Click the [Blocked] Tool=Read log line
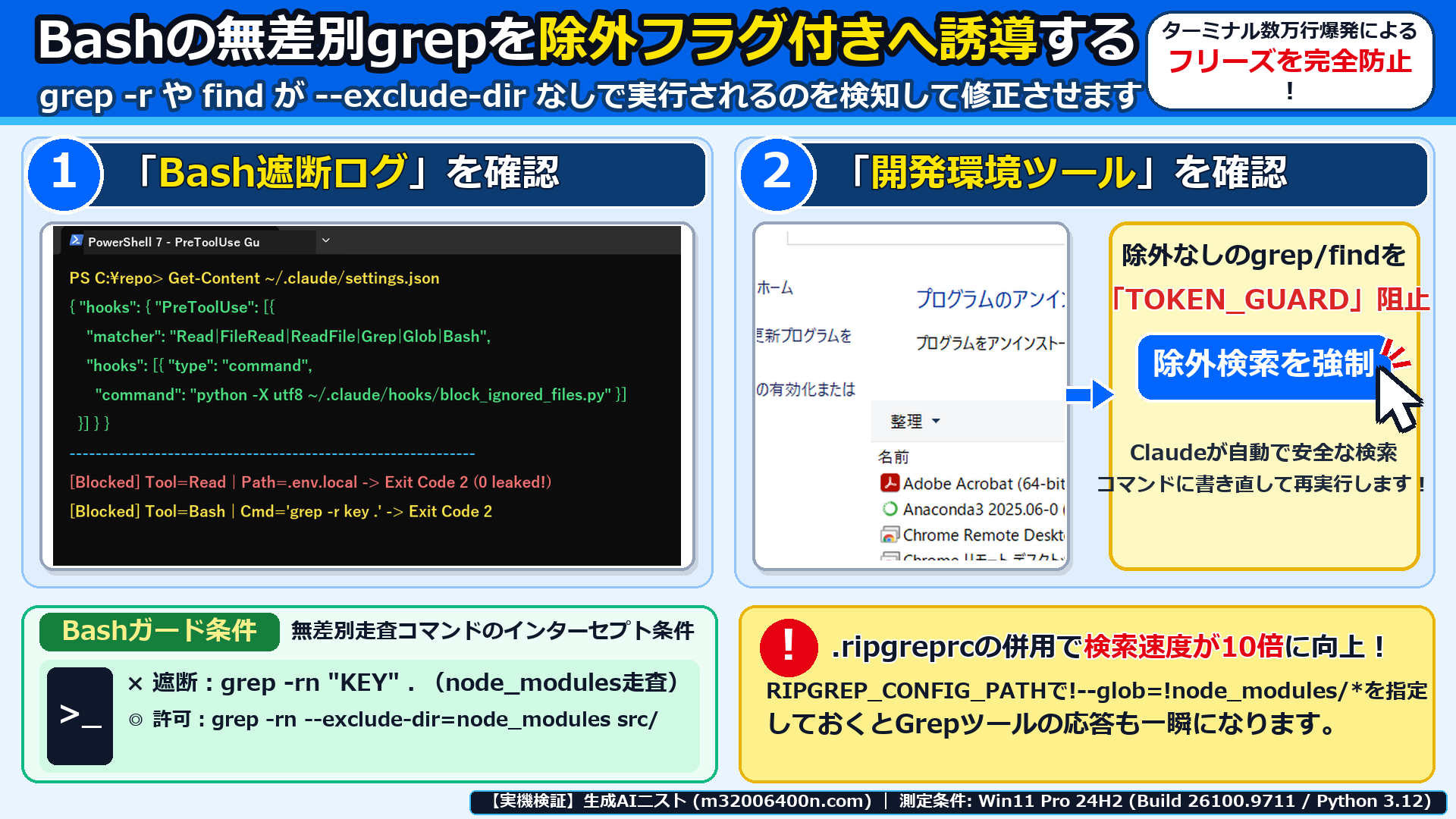Viewport: 1456px width, 819px height. click(x=310, y=482)
